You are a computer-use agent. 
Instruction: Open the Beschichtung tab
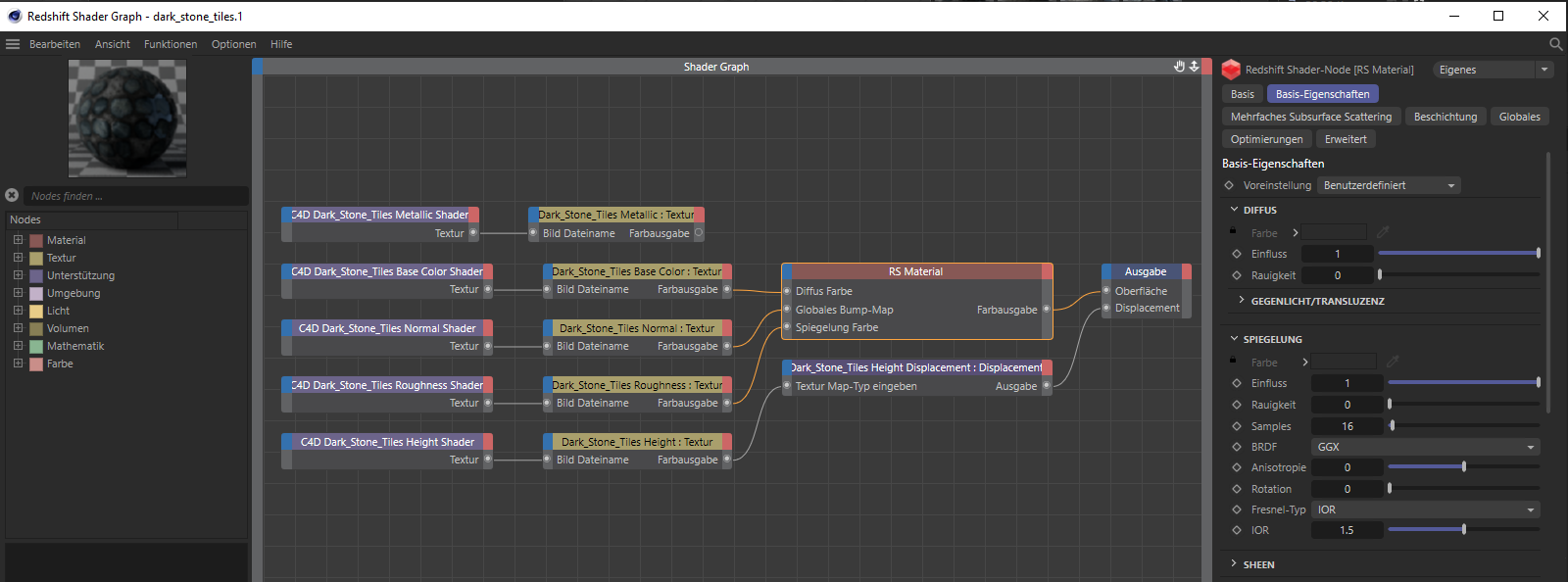pos(1445,117)
